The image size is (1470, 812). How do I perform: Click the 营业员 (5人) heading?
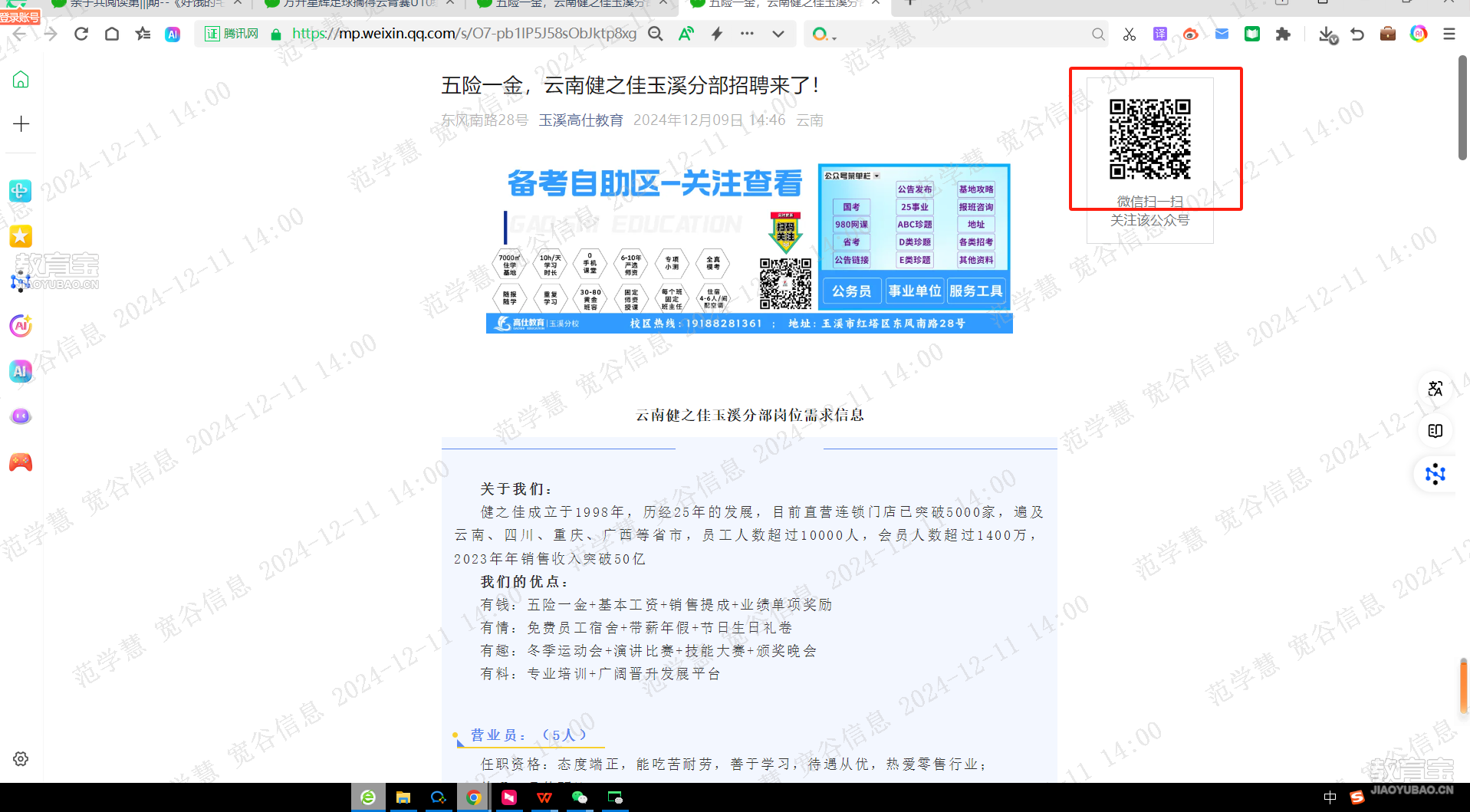[x=528, y=735]
